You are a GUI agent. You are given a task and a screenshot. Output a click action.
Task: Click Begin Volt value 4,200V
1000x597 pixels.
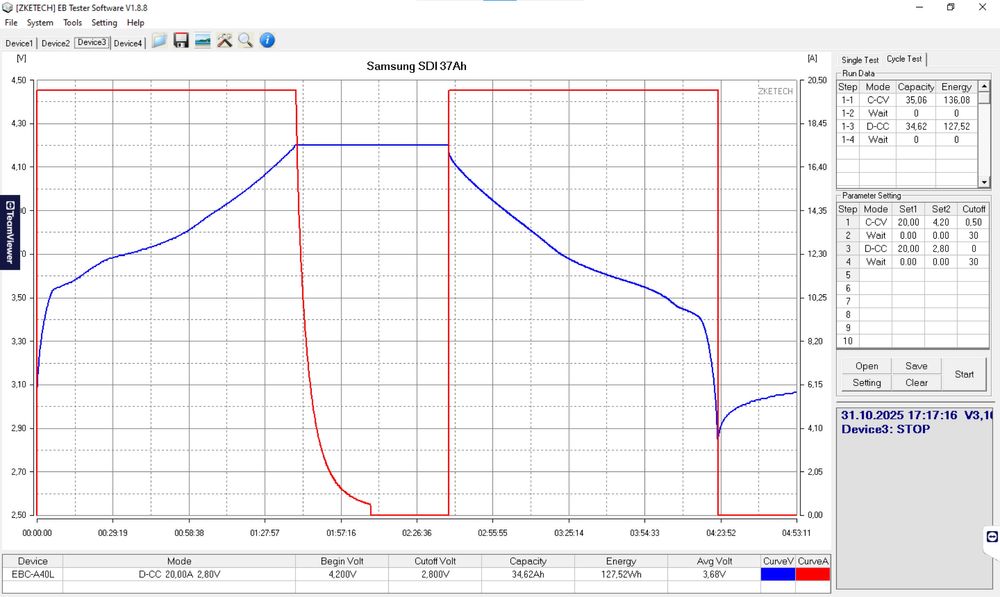(x=342, y=574)
